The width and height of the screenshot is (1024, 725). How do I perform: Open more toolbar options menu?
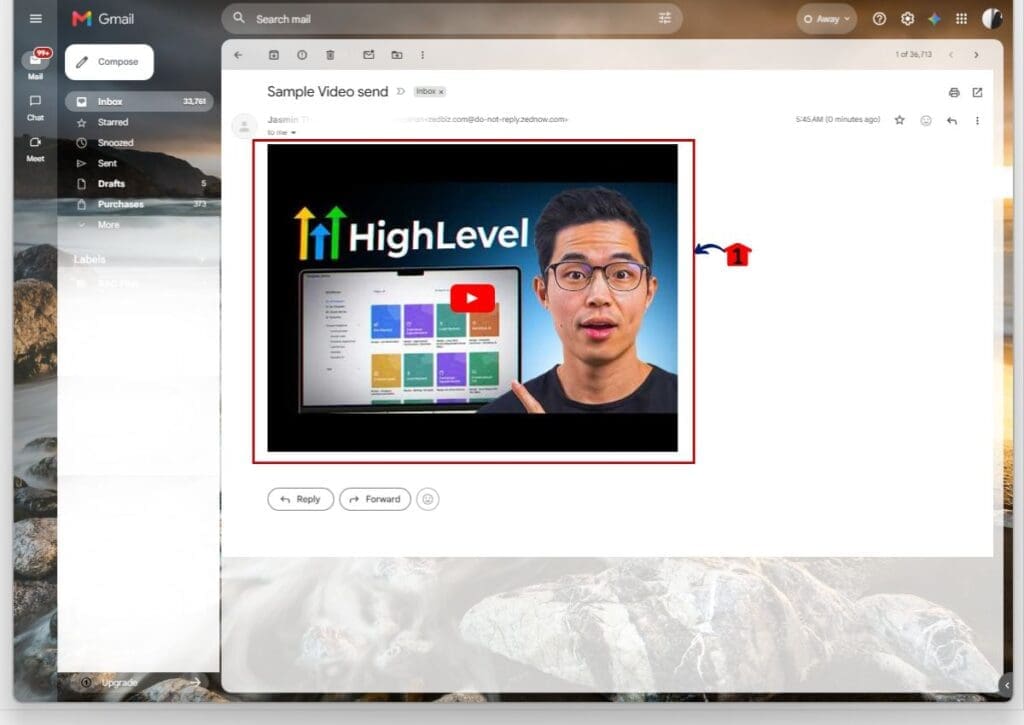[x=423, y=55]
